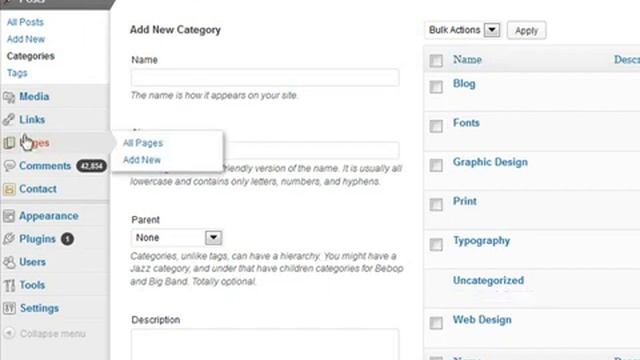Image resolution: width=640 pixels, height=360 pixels.
Task: Click the Collapse menu arrow icon
Action: pyautogui.click(x=9, y=333)
